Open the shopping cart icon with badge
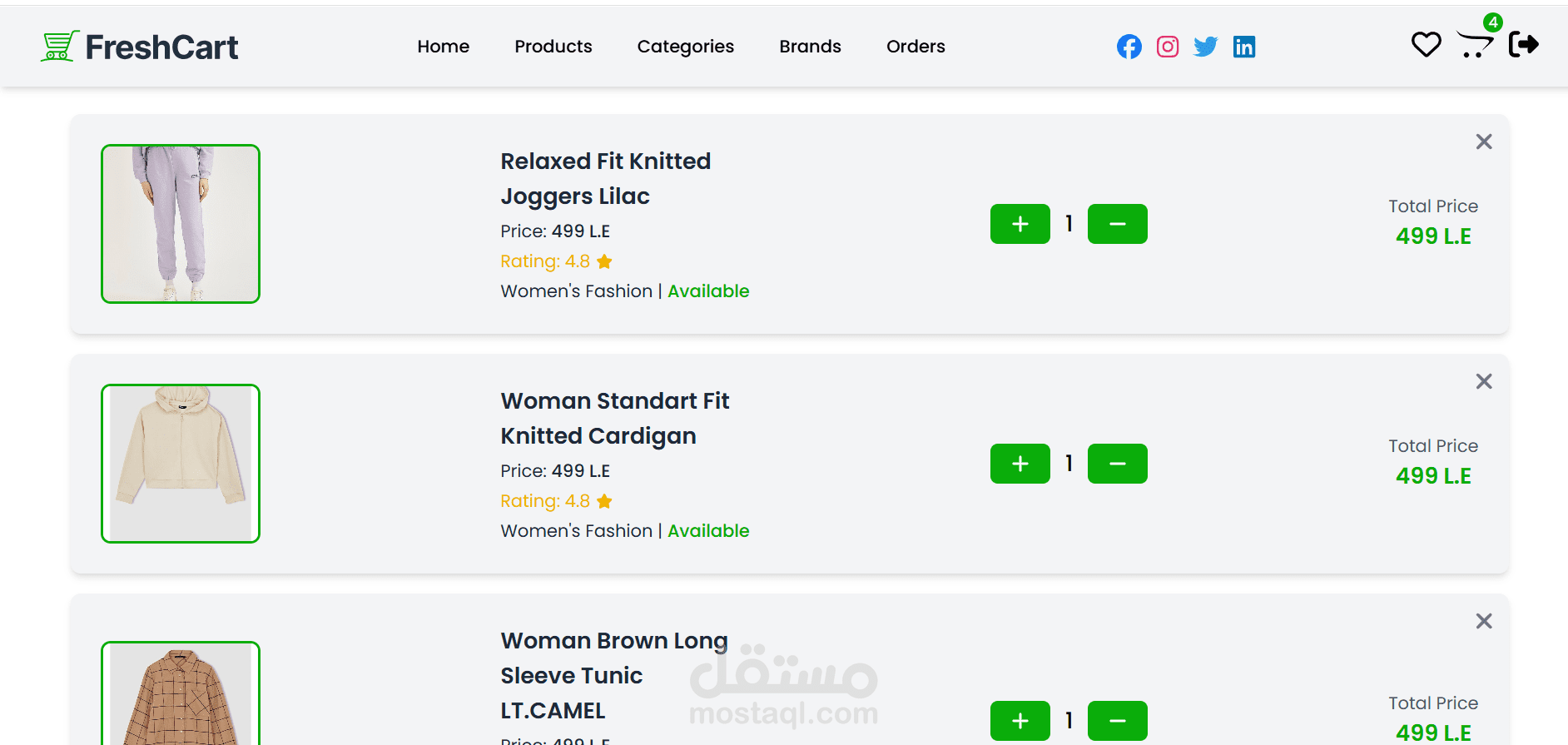 coord(1476,42)
